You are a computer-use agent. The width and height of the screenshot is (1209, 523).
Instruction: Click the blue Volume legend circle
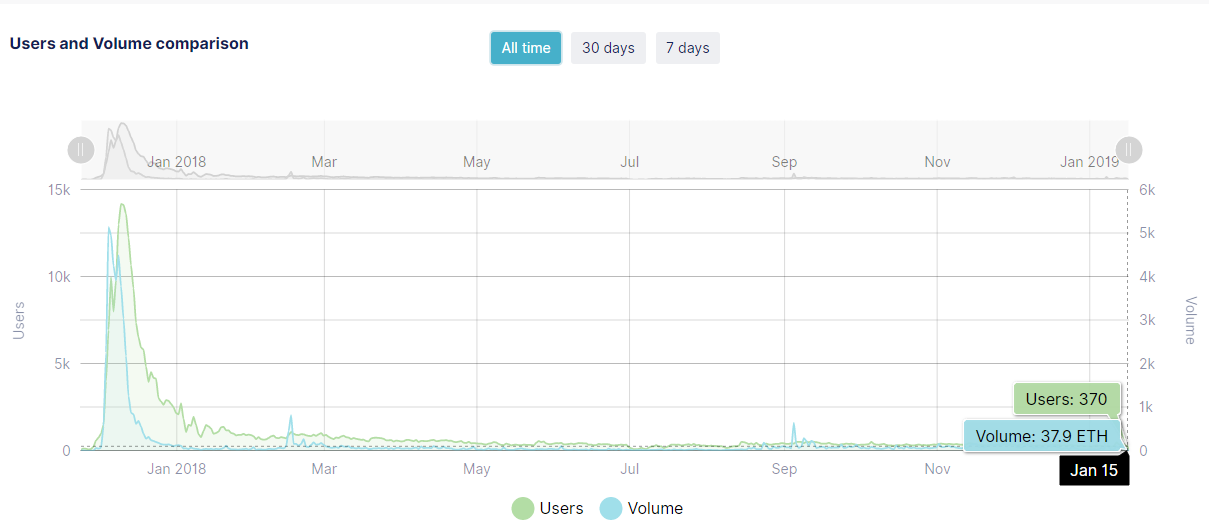click(610, 508)
